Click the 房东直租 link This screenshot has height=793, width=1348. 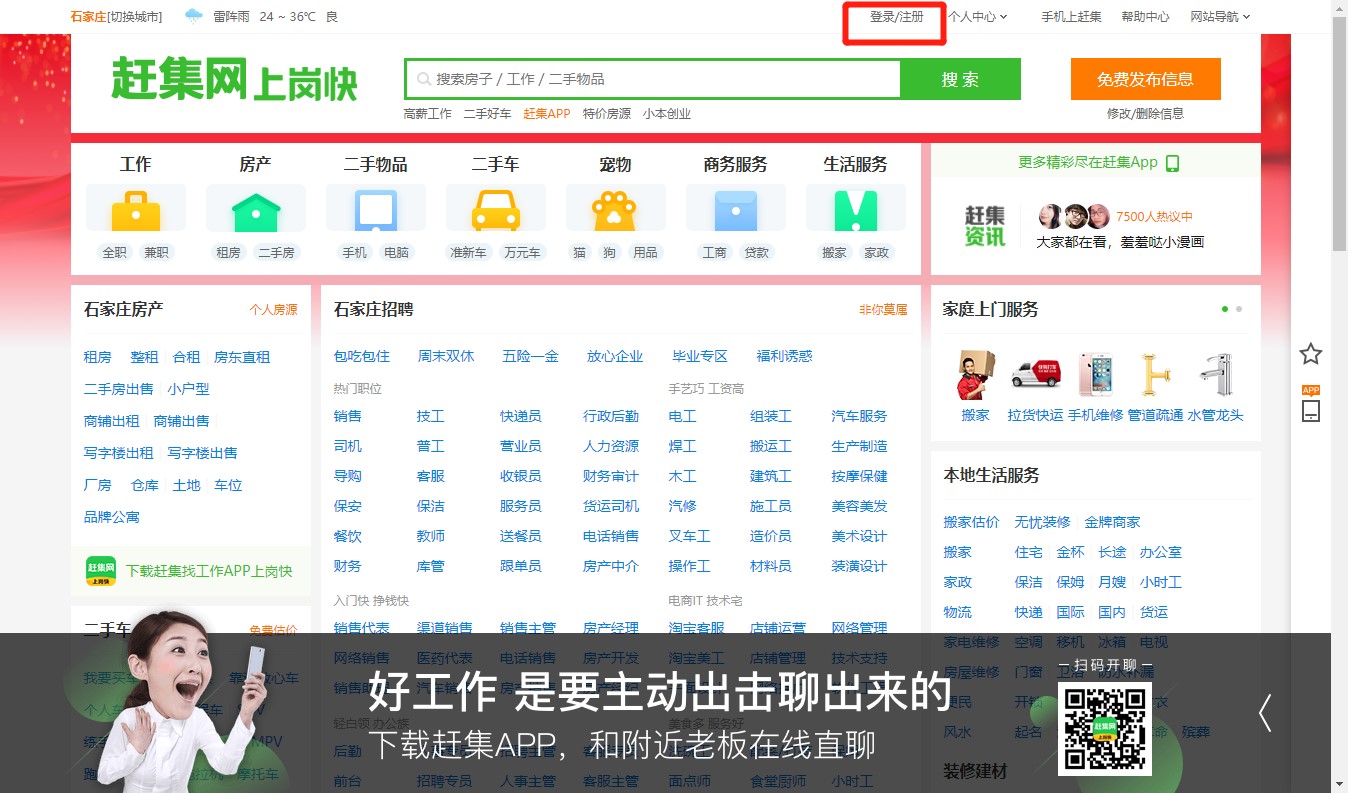[242, 357]
